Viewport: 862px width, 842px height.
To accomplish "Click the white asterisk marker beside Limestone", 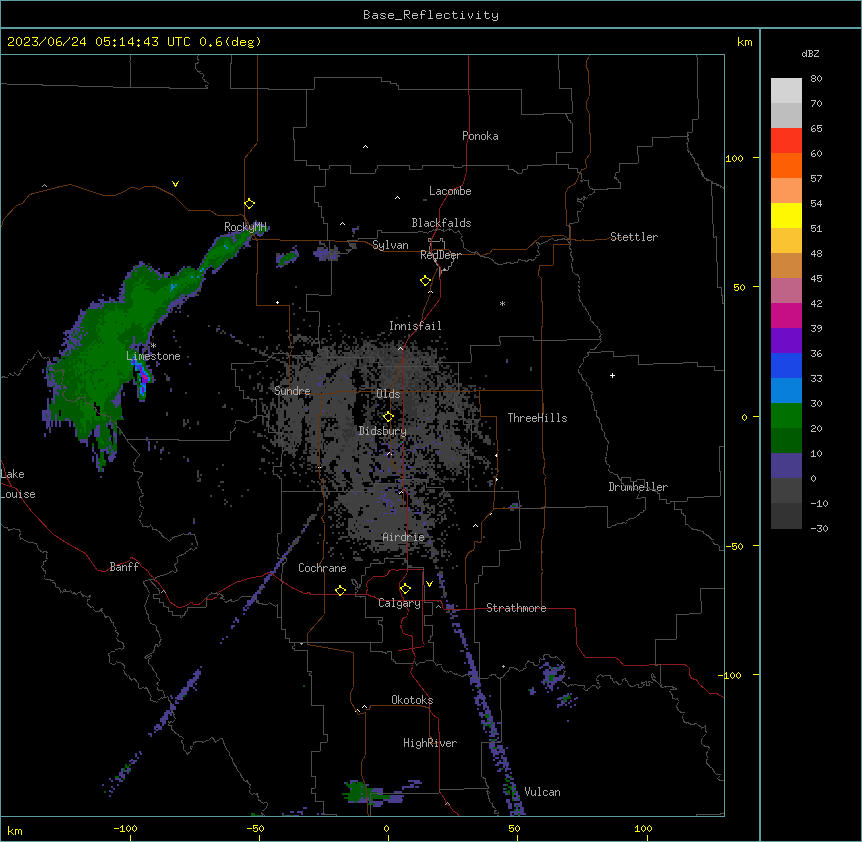I will coord(154,346).
